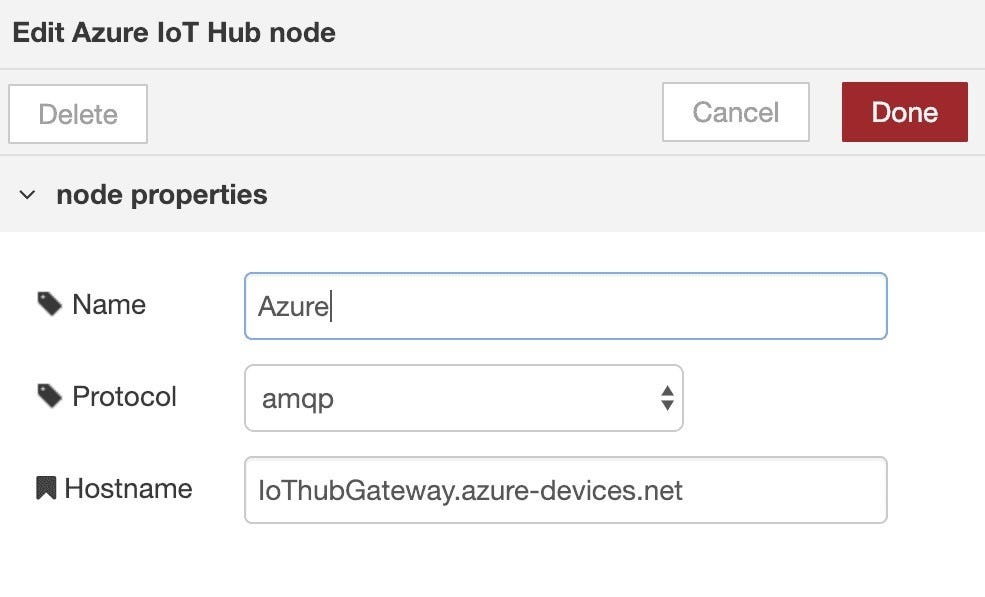Click empty area right of Name text
Image resolution: width=985 pixels, height=597 pixels.
click(x=609, y=306)
